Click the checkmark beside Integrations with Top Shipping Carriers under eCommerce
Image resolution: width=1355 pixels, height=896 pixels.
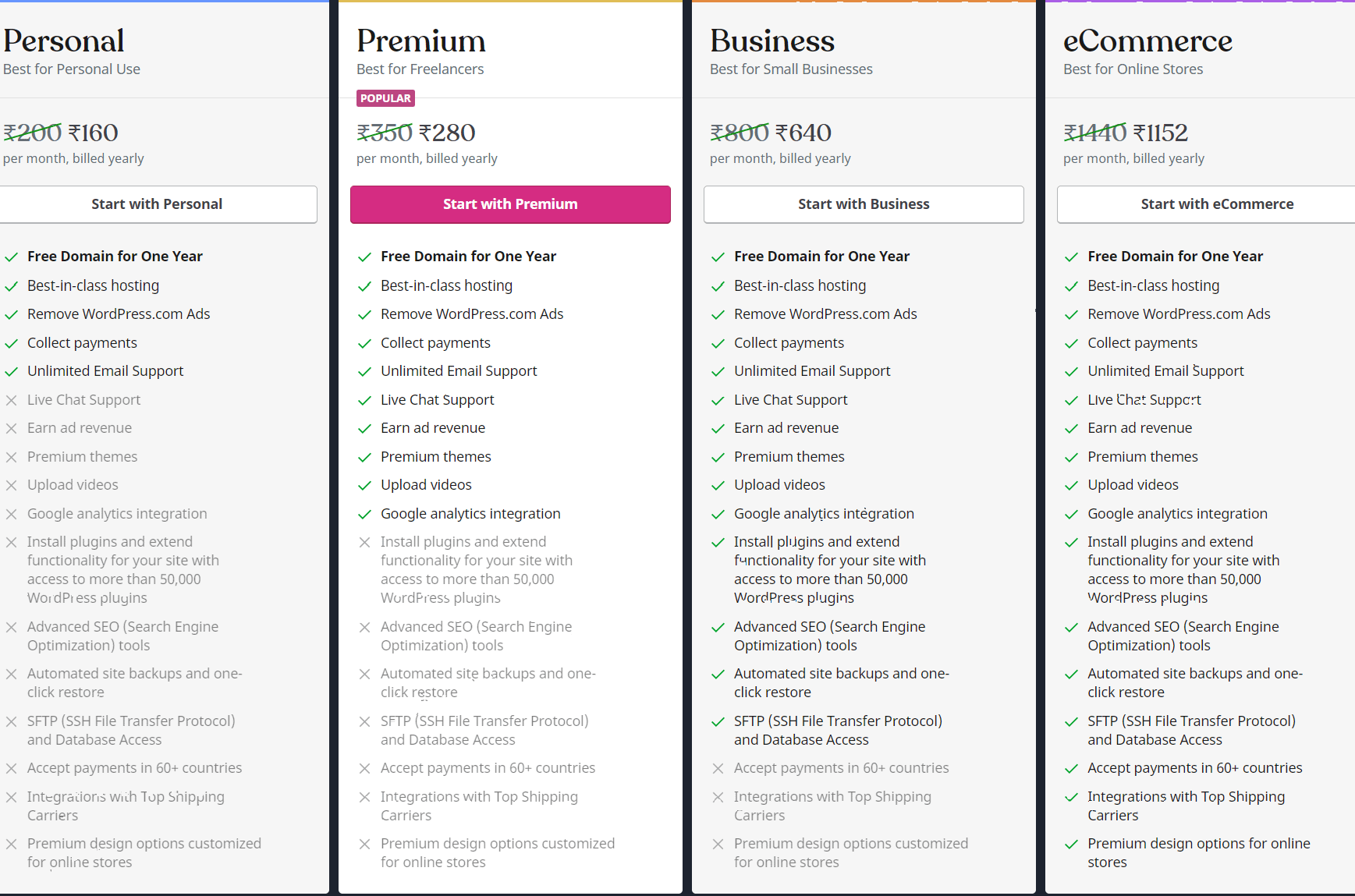point(1072,797)
